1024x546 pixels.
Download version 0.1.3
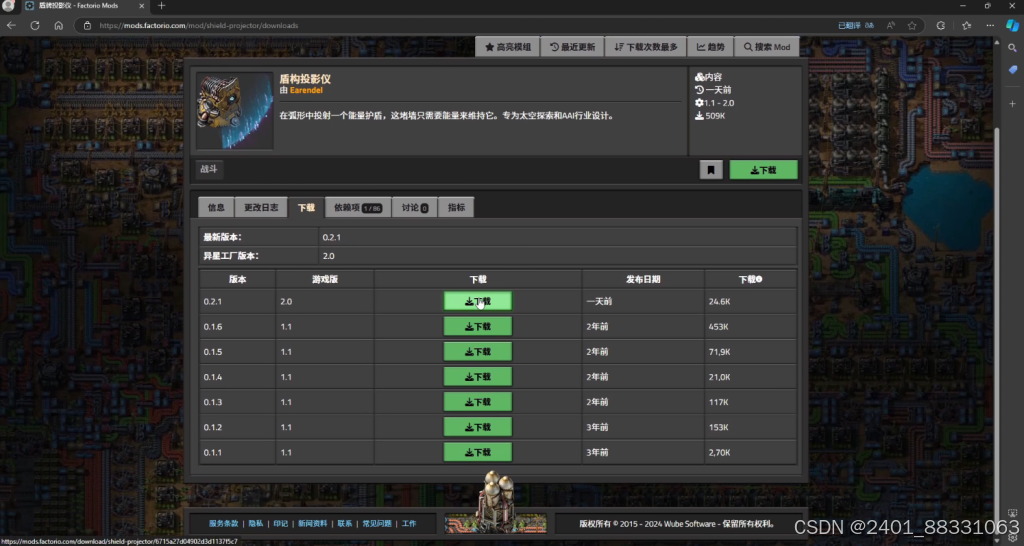[477, 402]
